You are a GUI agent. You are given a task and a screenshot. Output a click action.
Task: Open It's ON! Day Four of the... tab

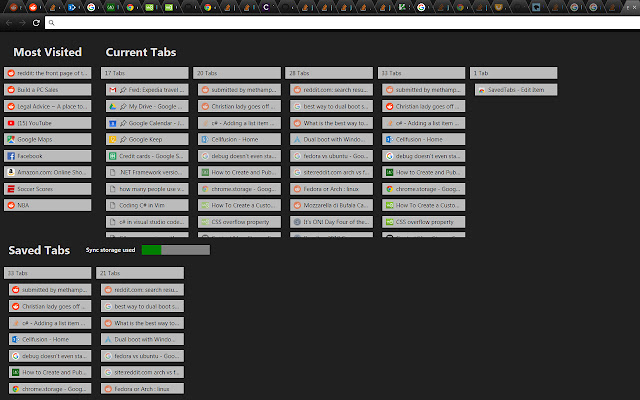coord(332,222)
